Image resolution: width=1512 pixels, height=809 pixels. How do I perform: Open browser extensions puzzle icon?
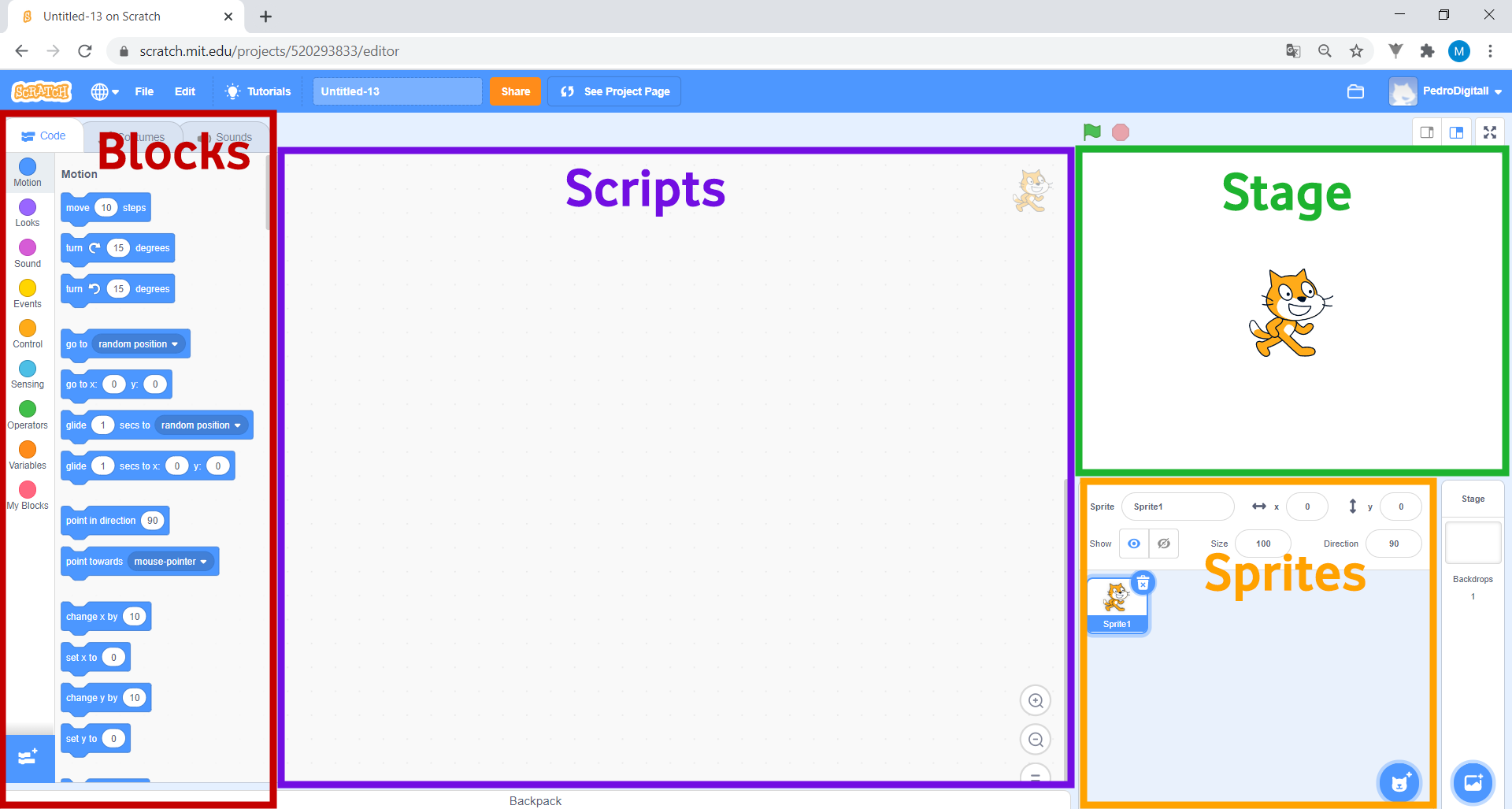1427,51
